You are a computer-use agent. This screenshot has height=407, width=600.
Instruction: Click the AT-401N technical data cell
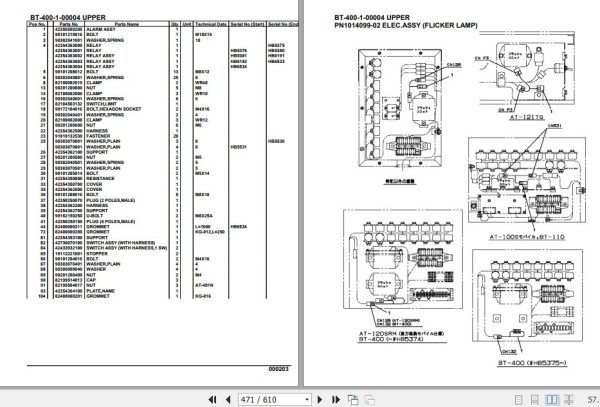[x=204, y=285]
